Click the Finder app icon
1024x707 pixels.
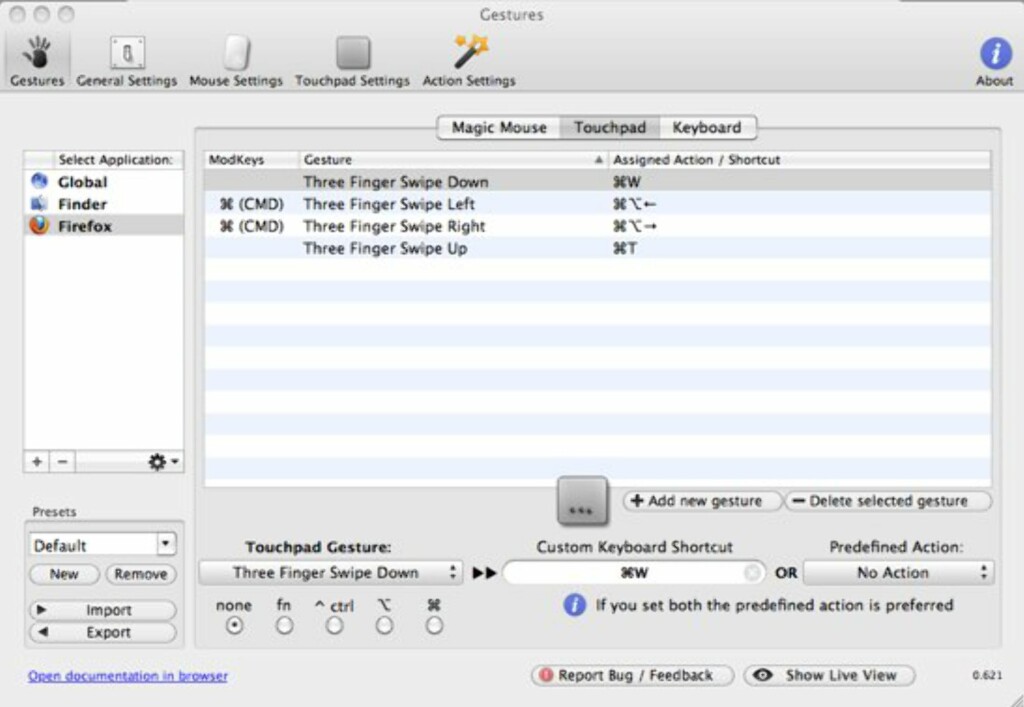39,204
